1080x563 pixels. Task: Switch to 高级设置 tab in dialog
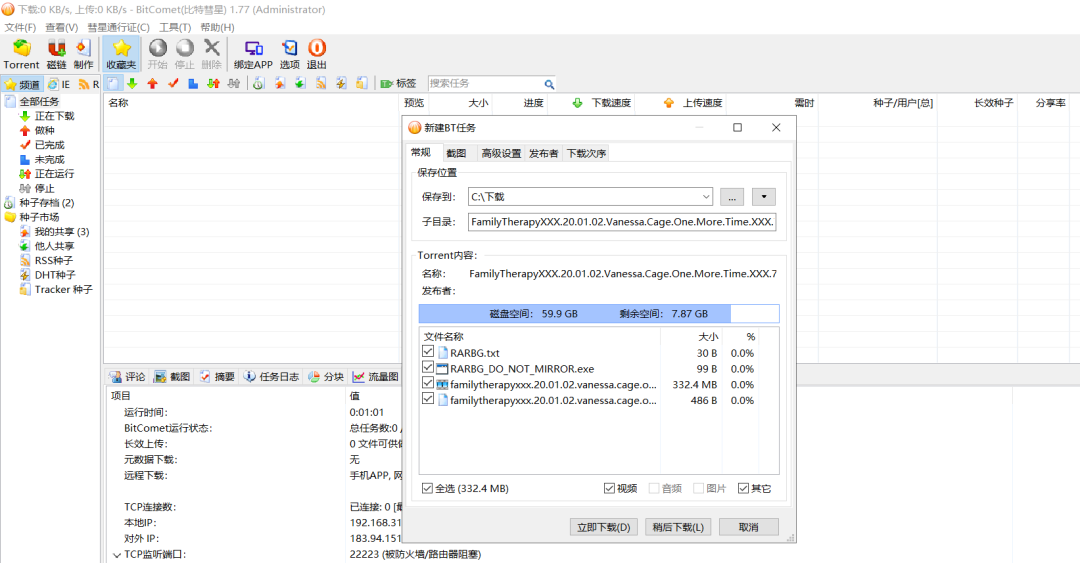(x=501, y=153)
